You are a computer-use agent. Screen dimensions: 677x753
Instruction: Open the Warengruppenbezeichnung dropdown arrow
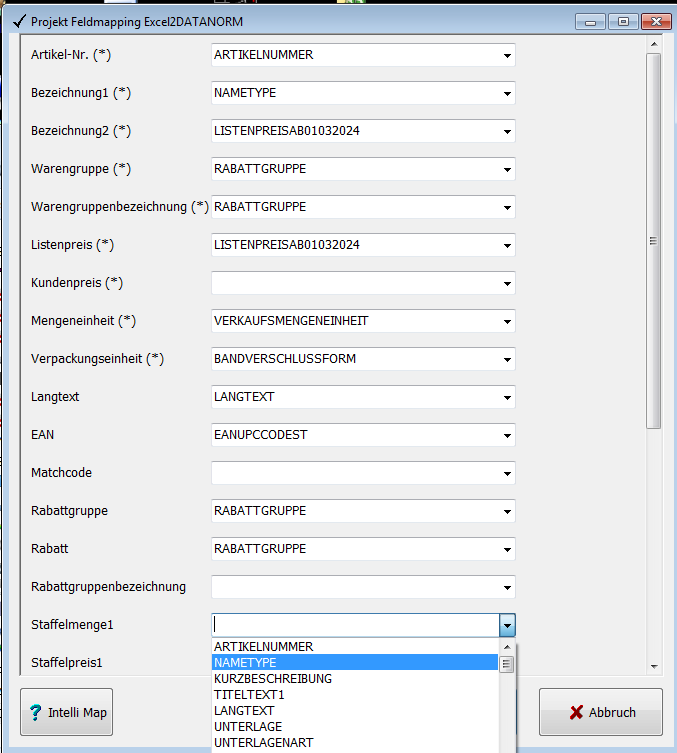507,207
